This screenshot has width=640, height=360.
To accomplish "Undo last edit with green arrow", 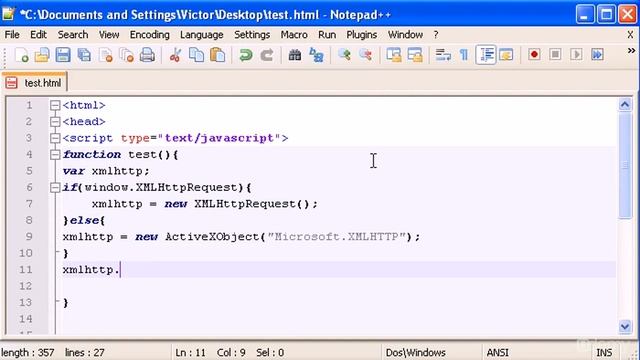I will tap(246, 55).
